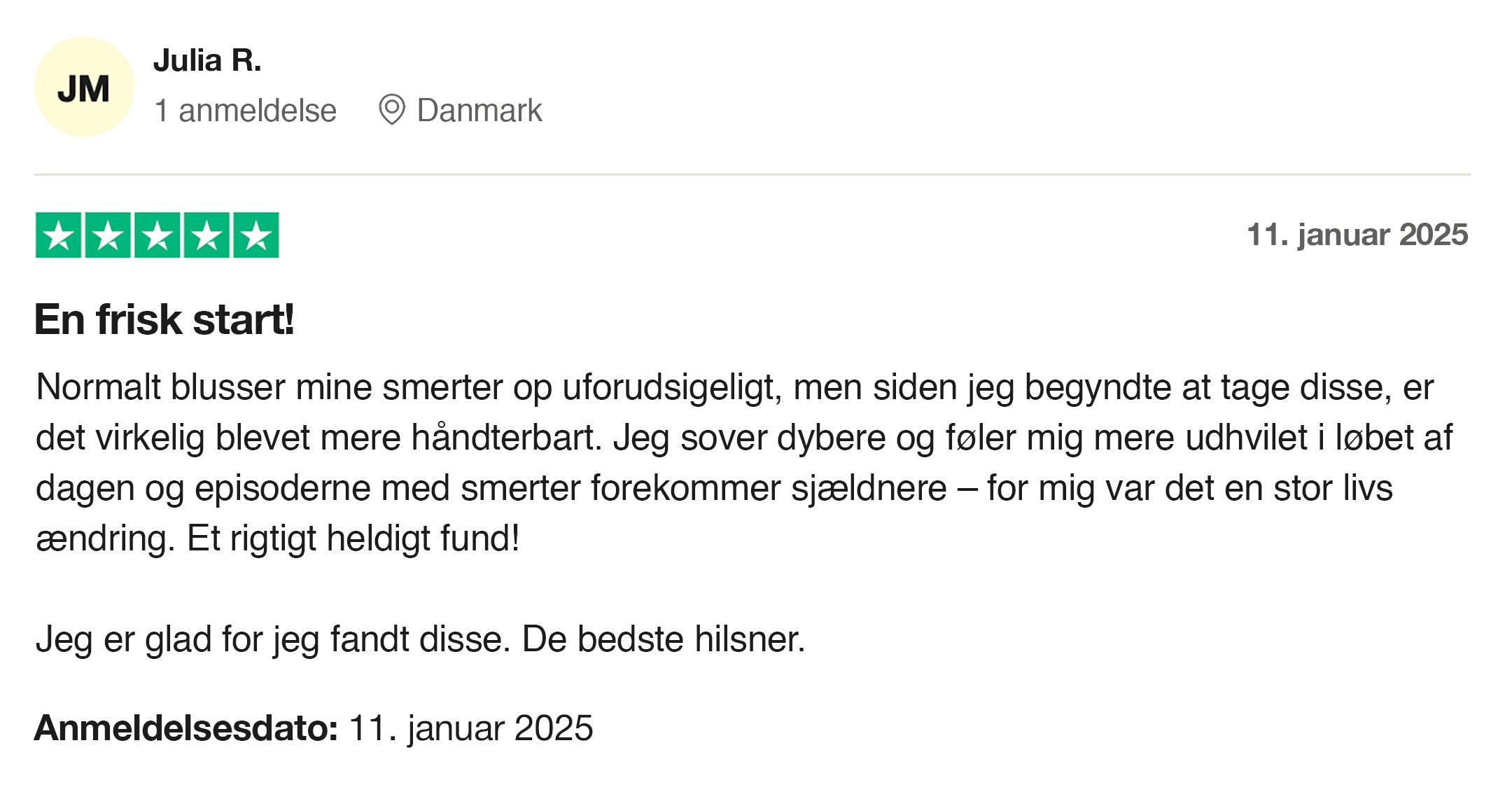Screen dimensions: 1512x792
Task: Click the '1 anmeldelse' review count
Action: pyautogui.click(x=246, y=111)
